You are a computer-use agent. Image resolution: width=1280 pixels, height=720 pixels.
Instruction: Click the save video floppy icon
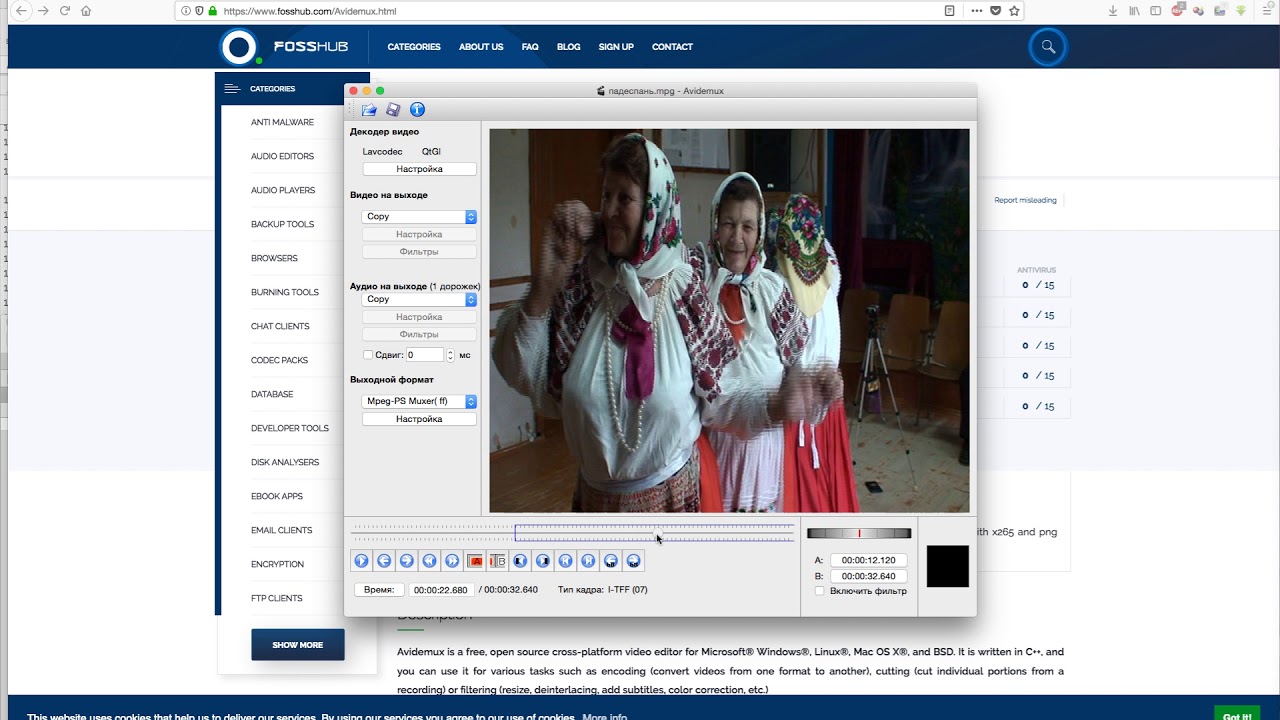pos(393,110)
